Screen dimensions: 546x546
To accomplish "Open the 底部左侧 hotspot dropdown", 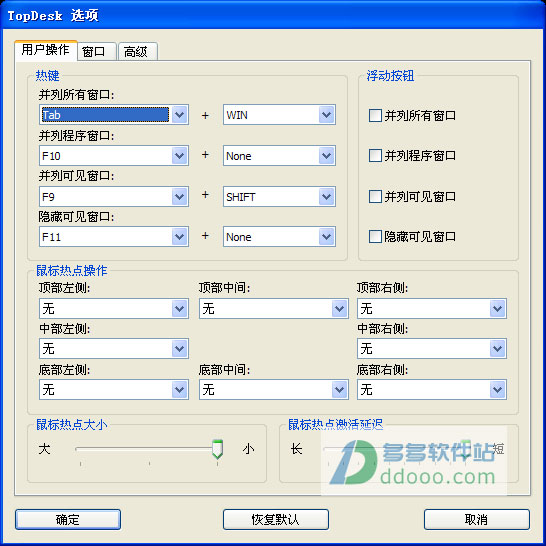I will point(114,389).
